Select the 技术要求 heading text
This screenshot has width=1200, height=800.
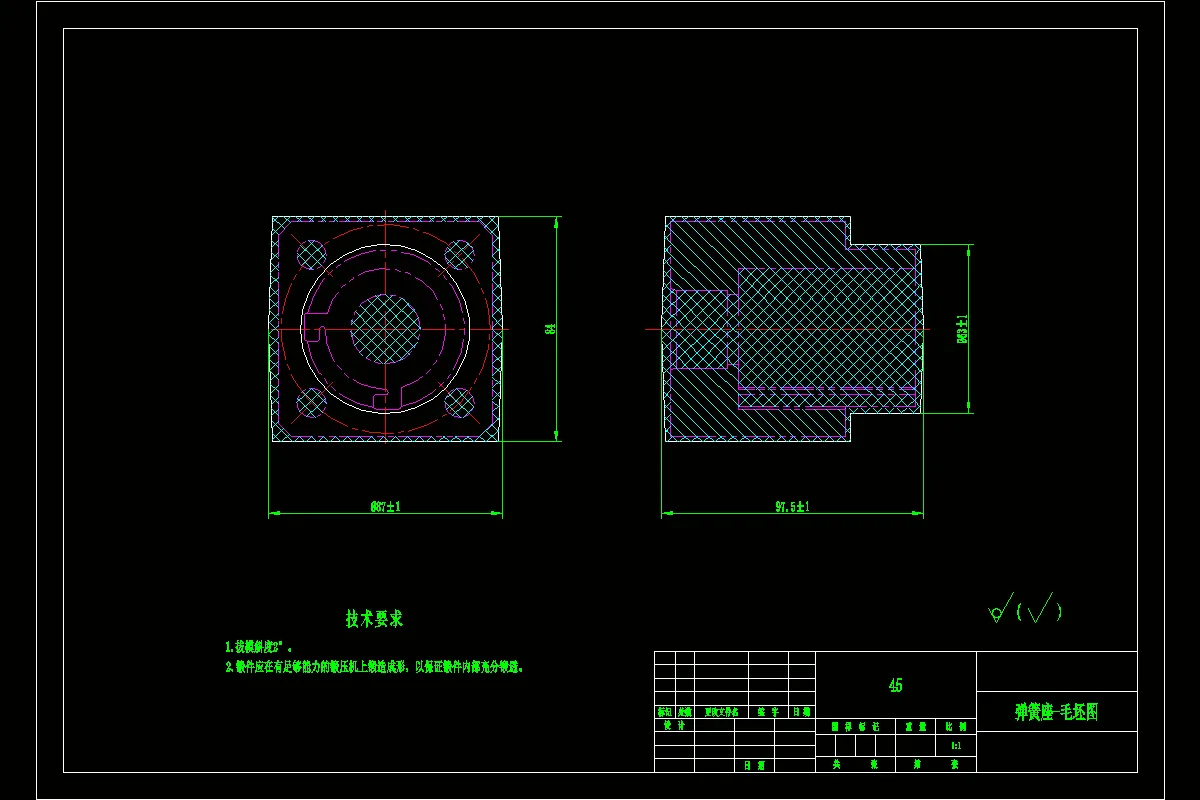(x=374, y=619)
